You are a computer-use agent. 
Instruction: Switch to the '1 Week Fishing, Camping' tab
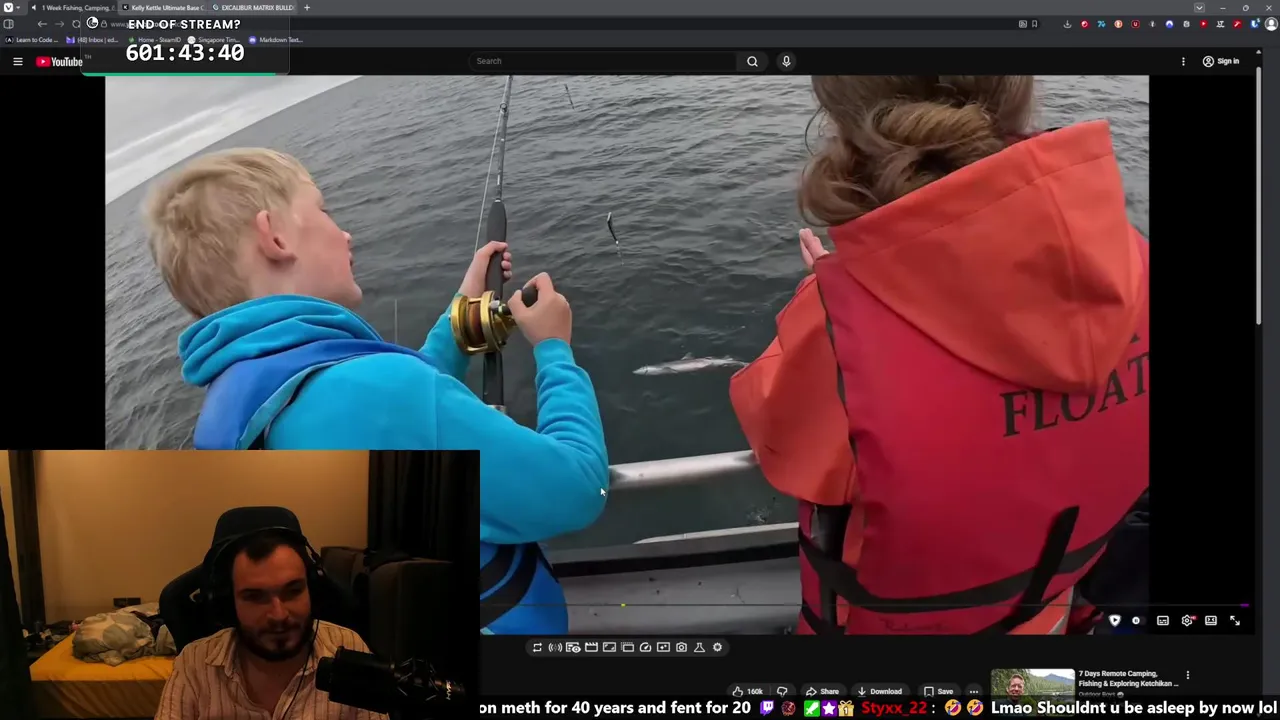point(73,7)
